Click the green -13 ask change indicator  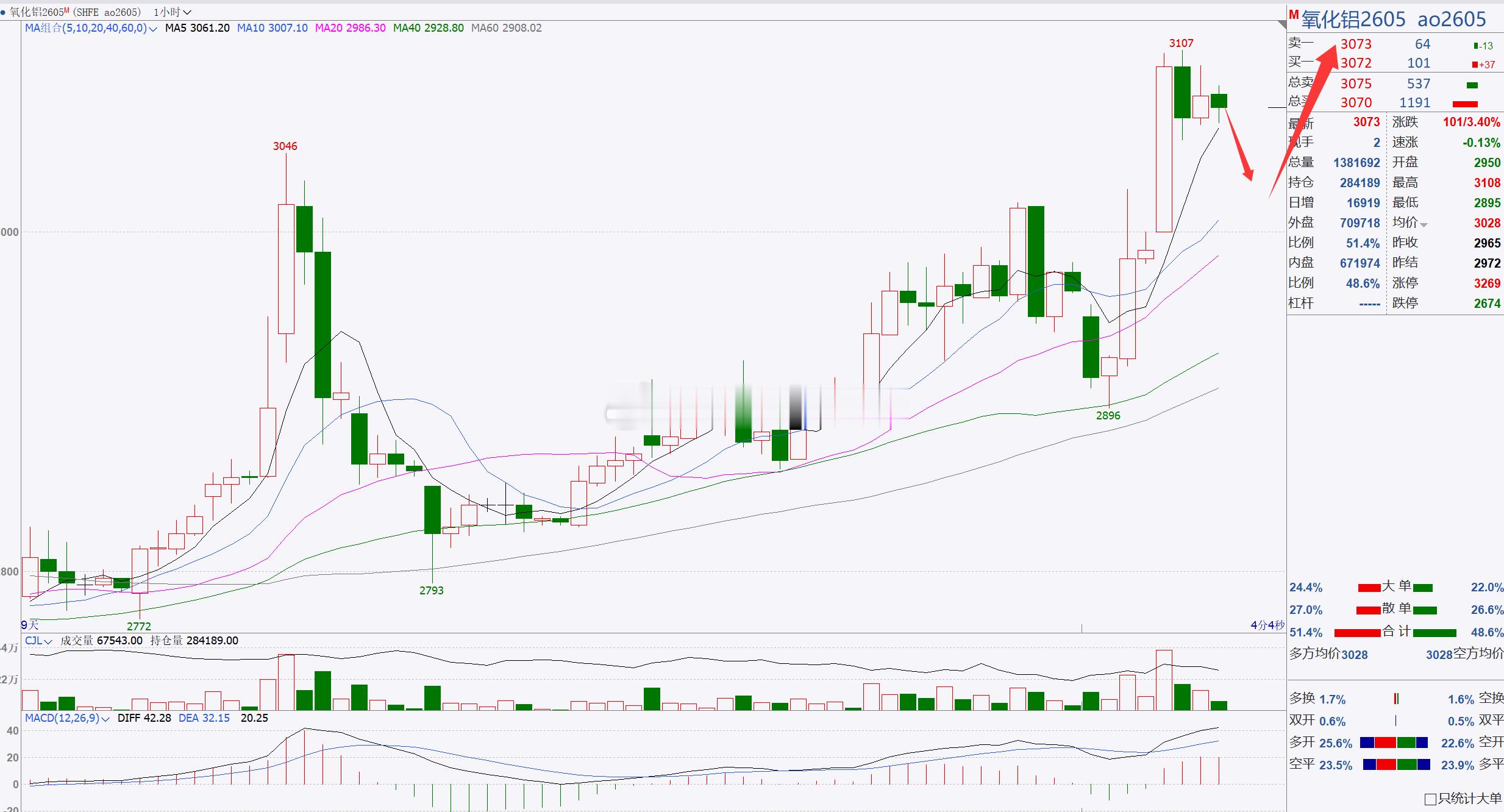[1483, 46]
